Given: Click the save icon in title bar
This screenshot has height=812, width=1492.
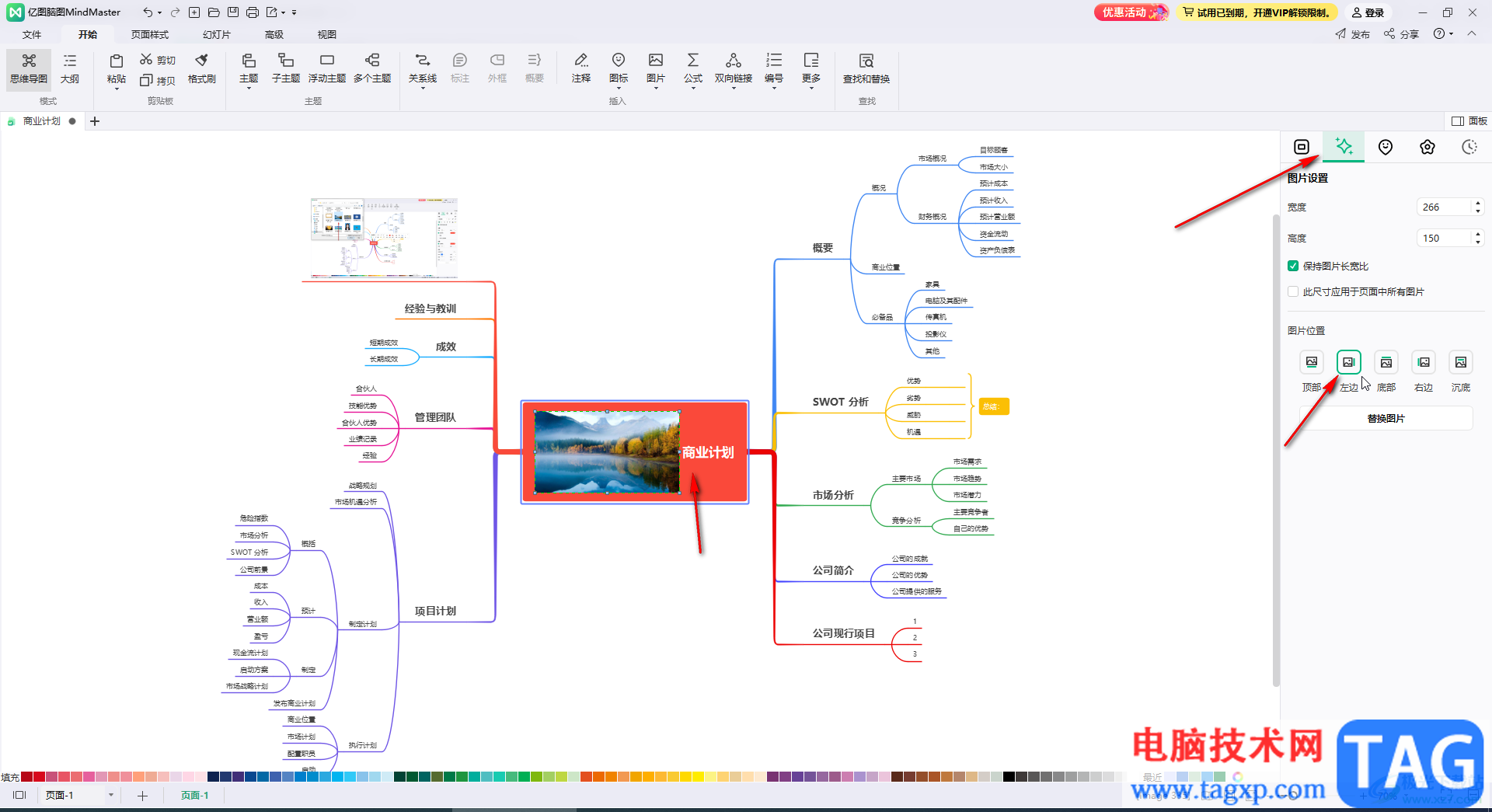Looking at the screenshot, I should pos(233,12).
